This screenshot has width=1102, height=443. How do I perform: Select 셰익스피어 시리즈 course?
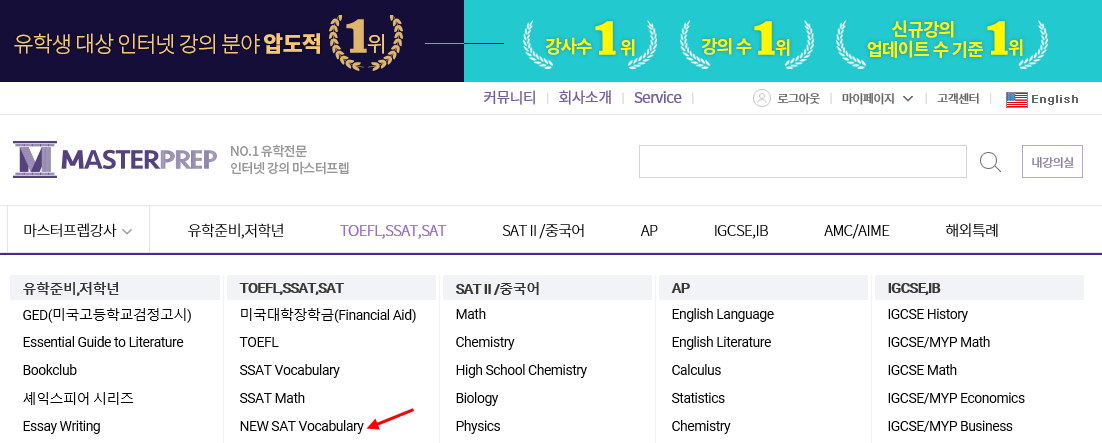(x=78, y=398)
